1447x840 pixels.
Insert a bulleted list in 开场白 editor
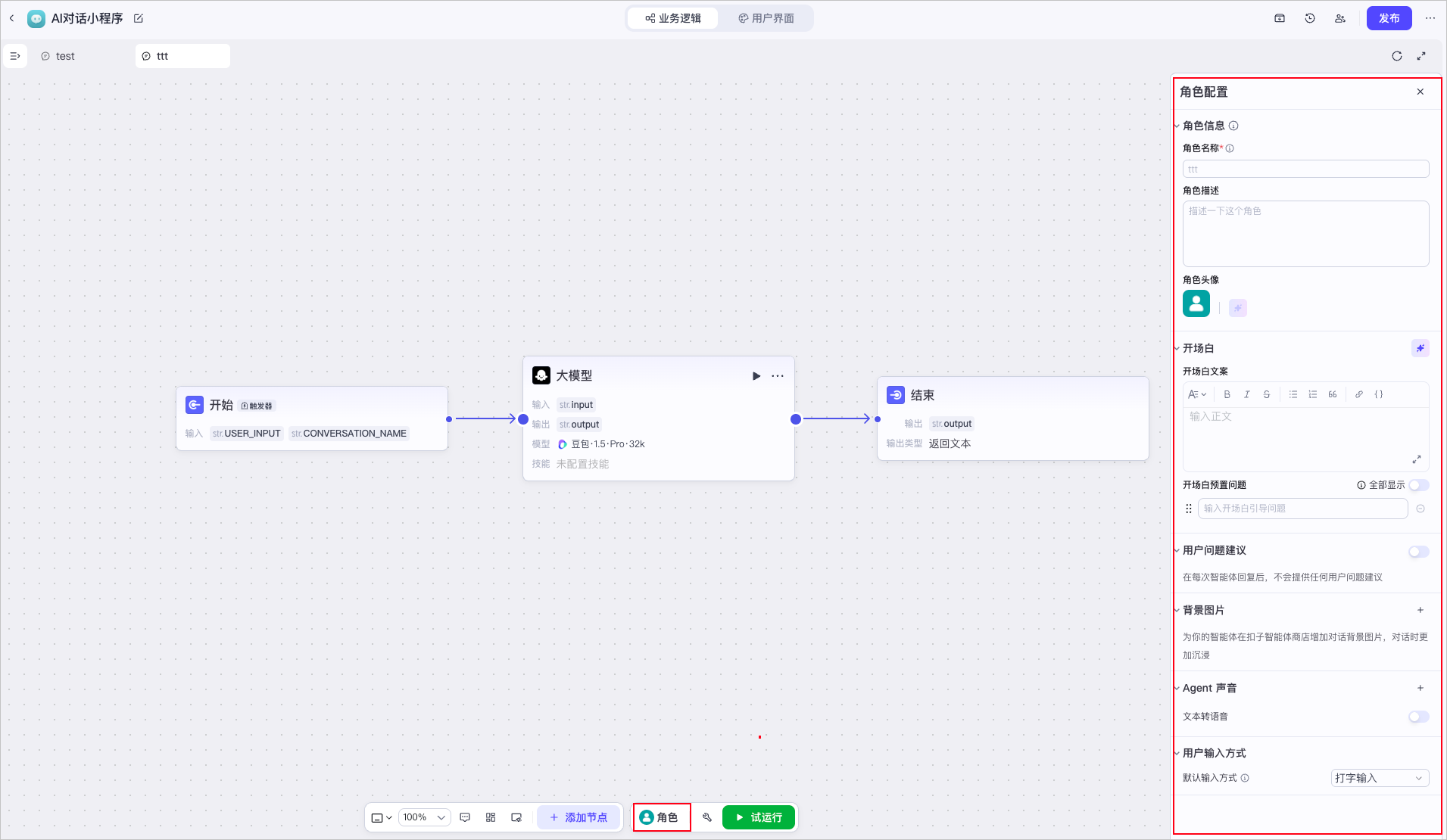(x=1293, y=394)
